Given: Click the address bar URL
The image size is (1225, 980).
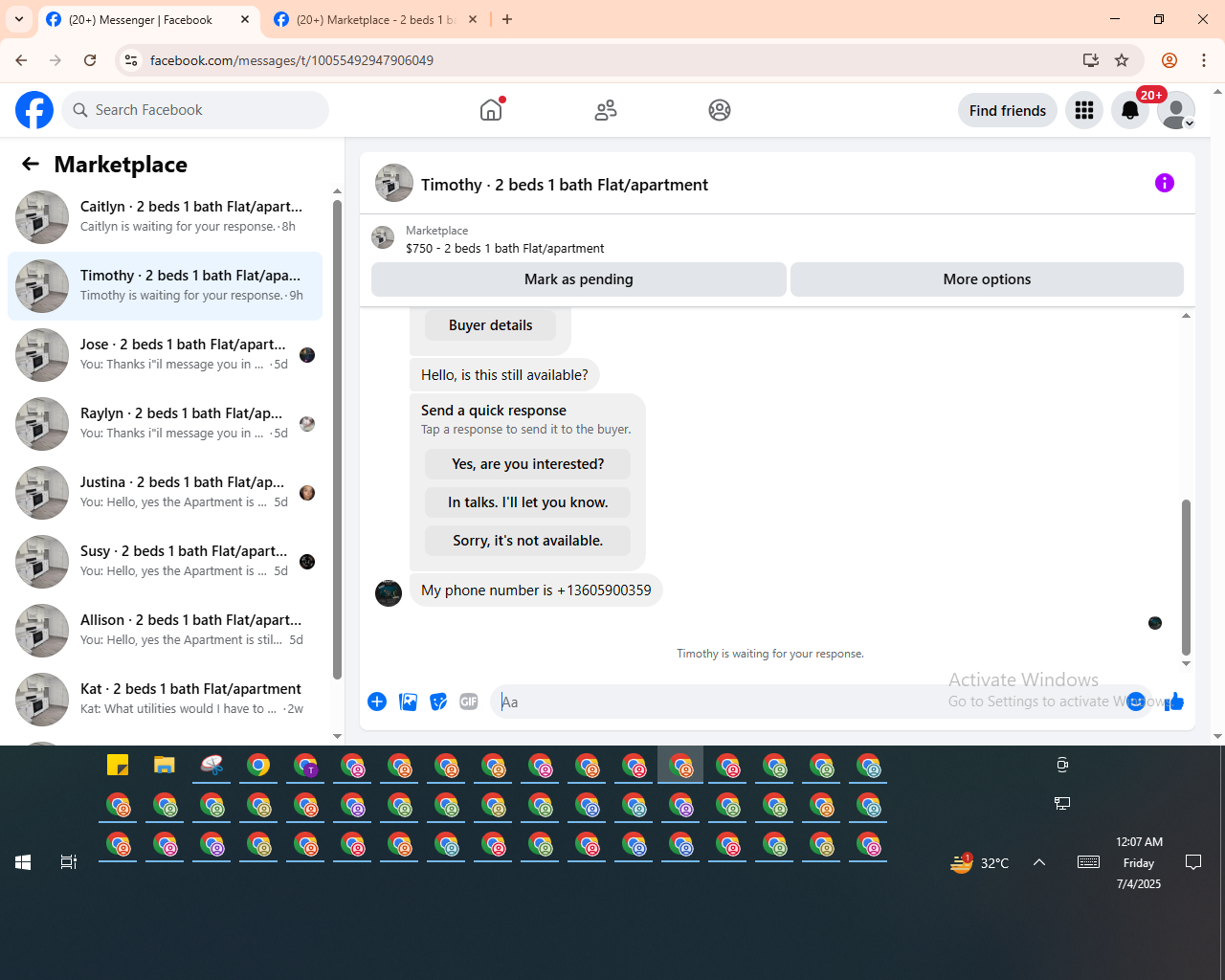Looking at the screenshot, I should (x=292, y=60).
